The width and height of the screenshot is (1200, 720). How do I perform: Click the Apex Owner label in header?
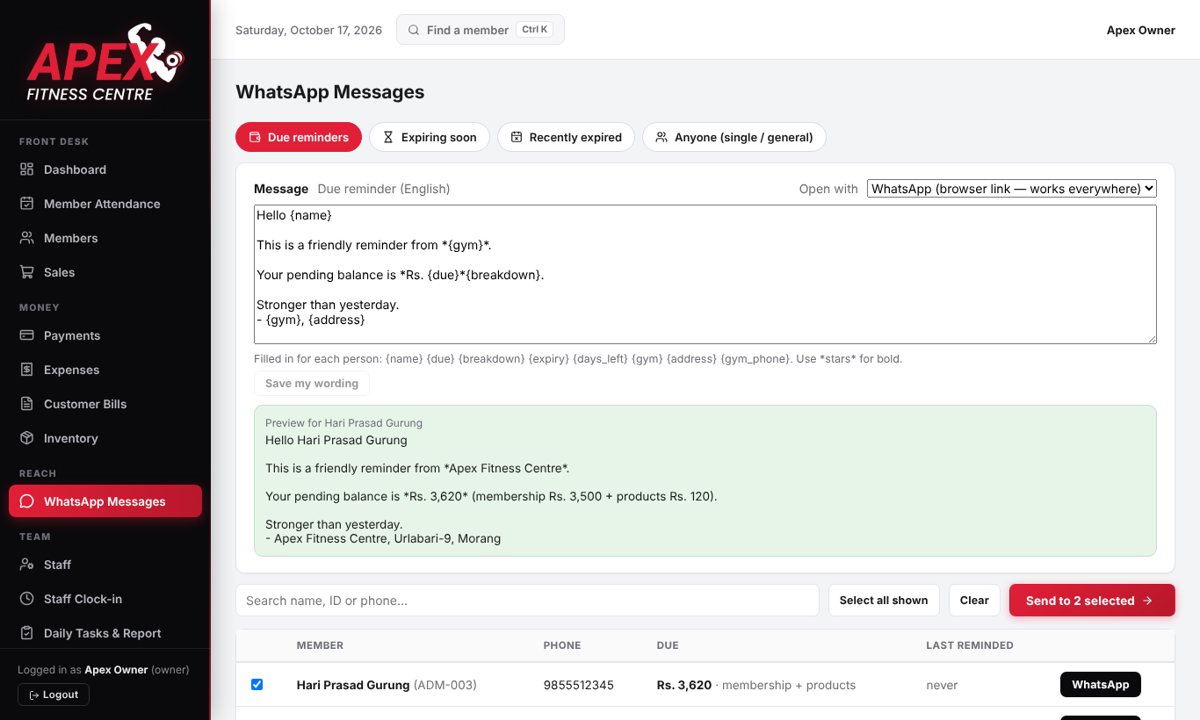[x=1141, y=30]
